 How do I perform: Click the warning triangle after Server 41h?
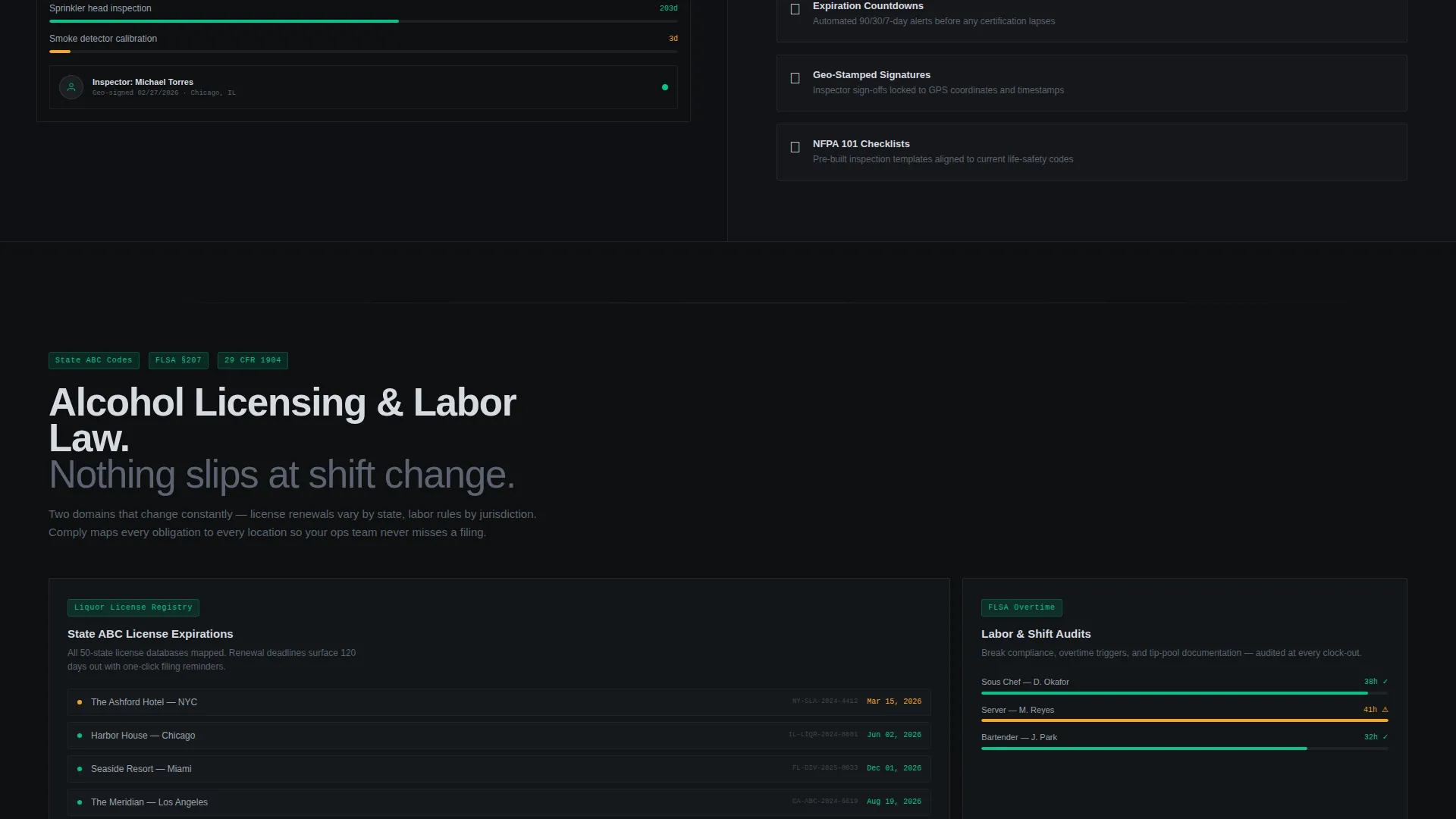coord(1385,710)
